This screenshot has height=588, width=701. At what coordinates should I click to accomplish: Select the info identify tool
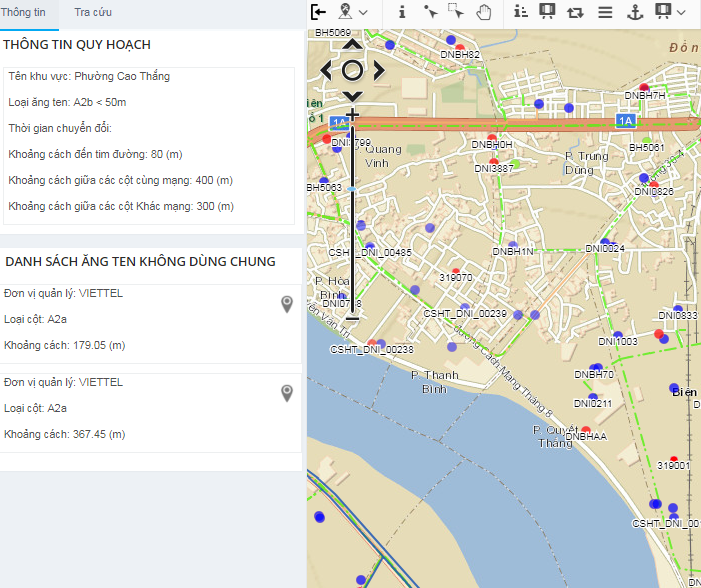click(402, 12)
